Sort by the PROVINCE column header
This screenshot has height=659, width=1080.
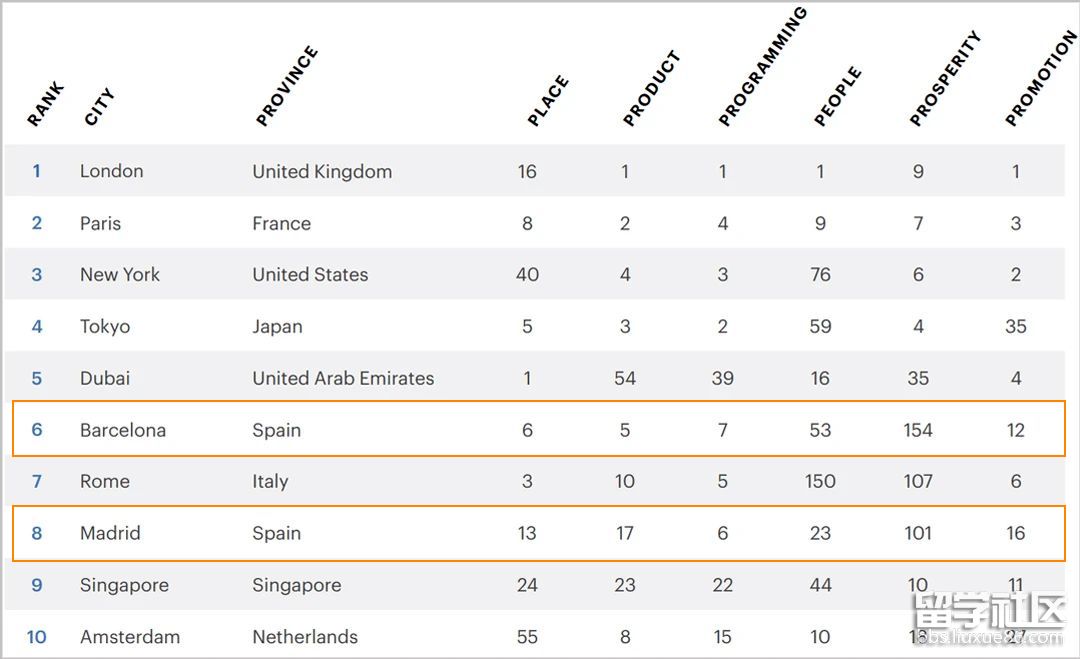pos(286,87)
